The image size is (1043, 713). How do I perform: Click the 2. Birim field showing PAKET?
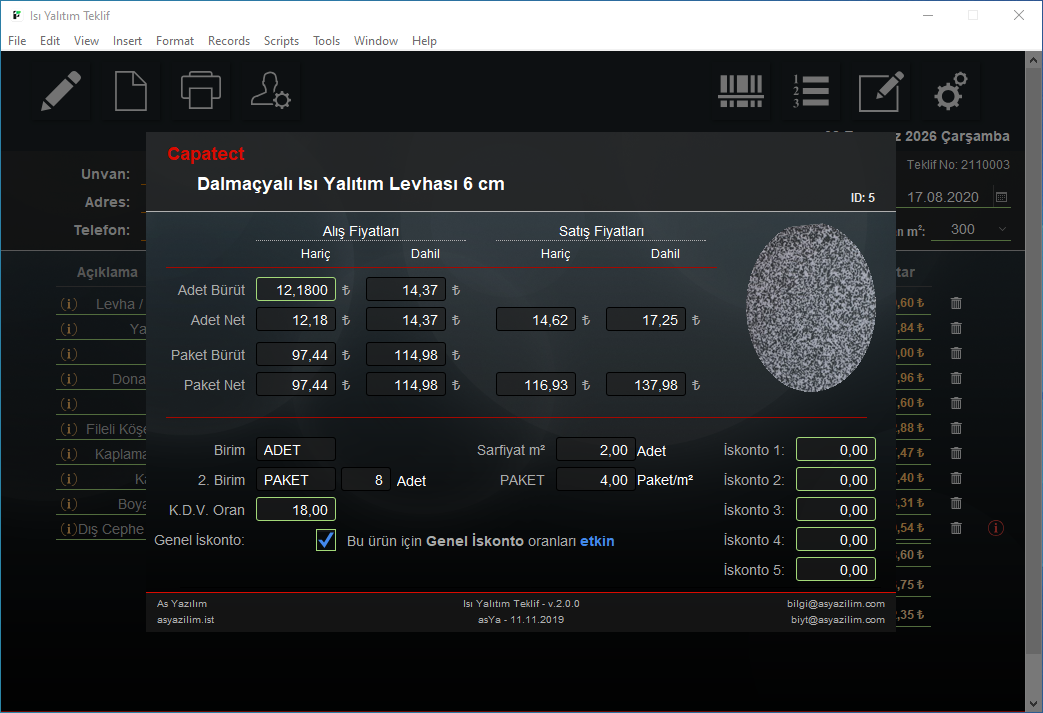tap(296, 480)
